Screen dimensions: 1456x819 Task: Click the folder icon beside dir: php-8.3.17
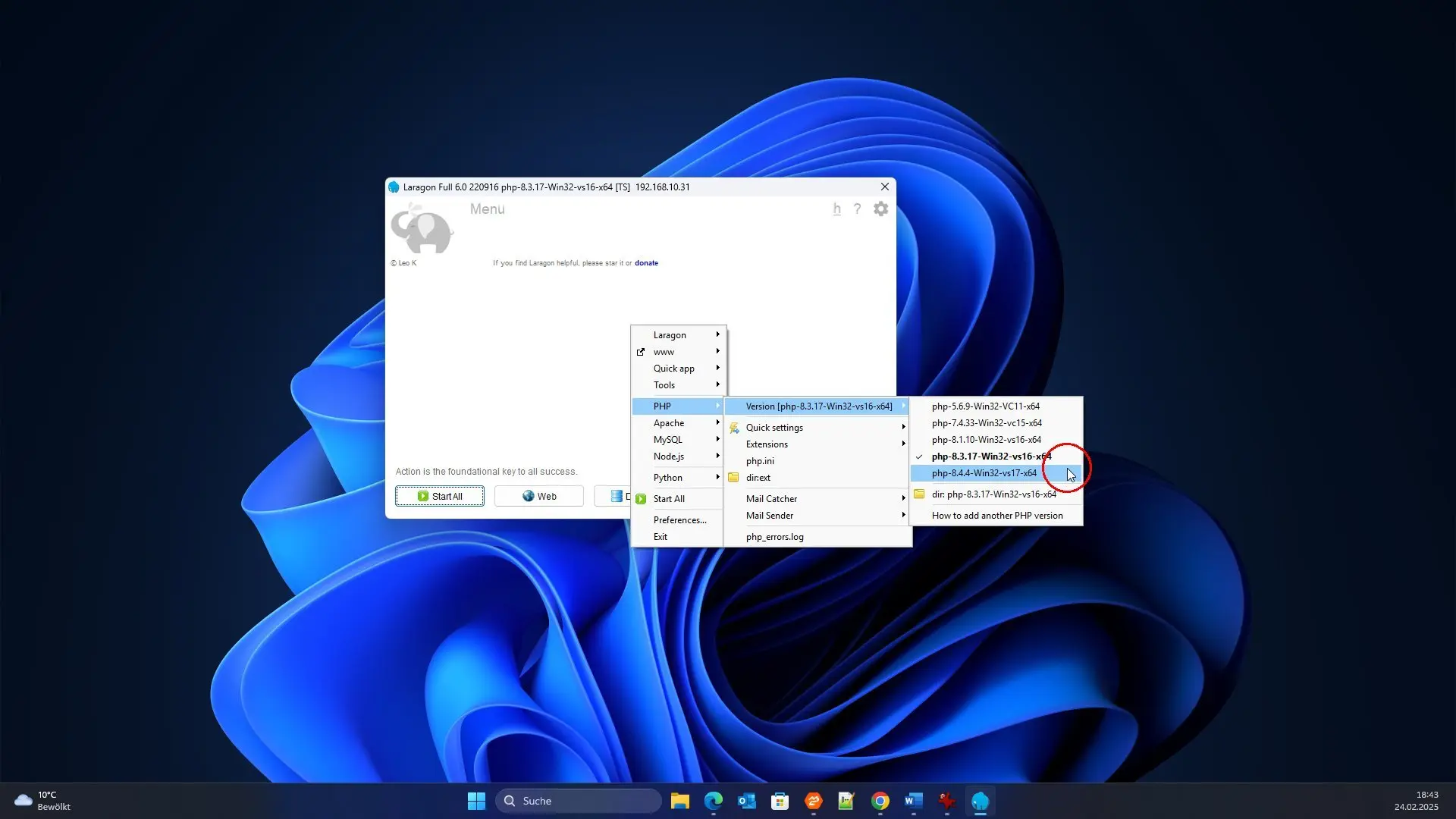coord(918,494)
